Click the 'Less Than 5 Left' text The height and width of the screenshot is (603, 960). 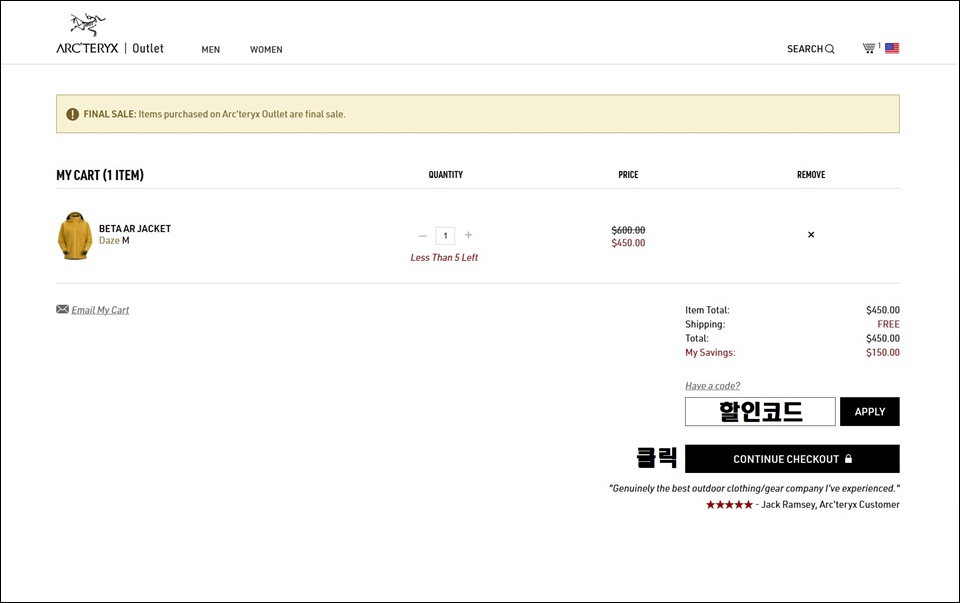pos(444,258)
